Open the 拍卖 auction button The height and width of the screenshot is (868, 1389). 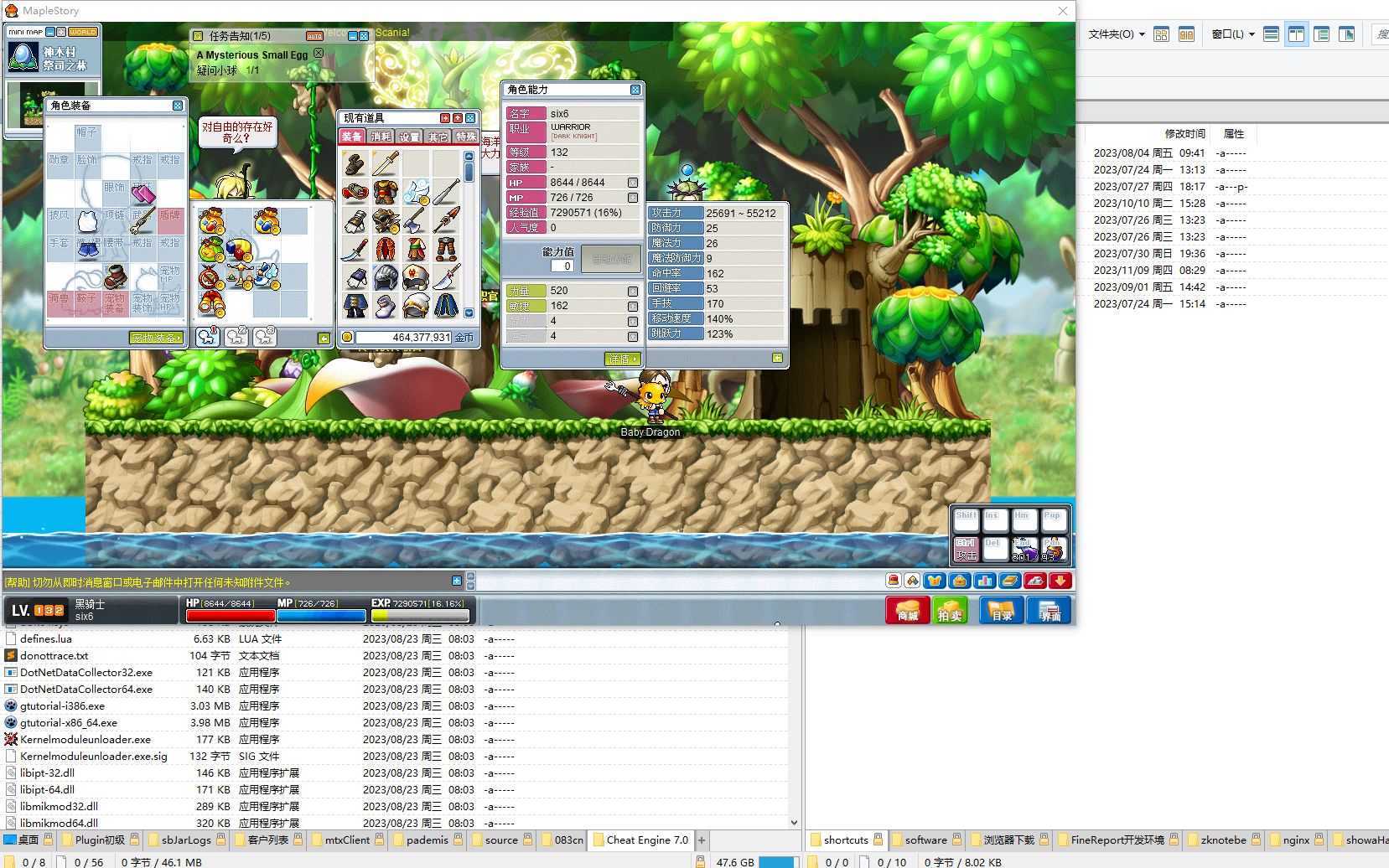(x=950, y=610)
